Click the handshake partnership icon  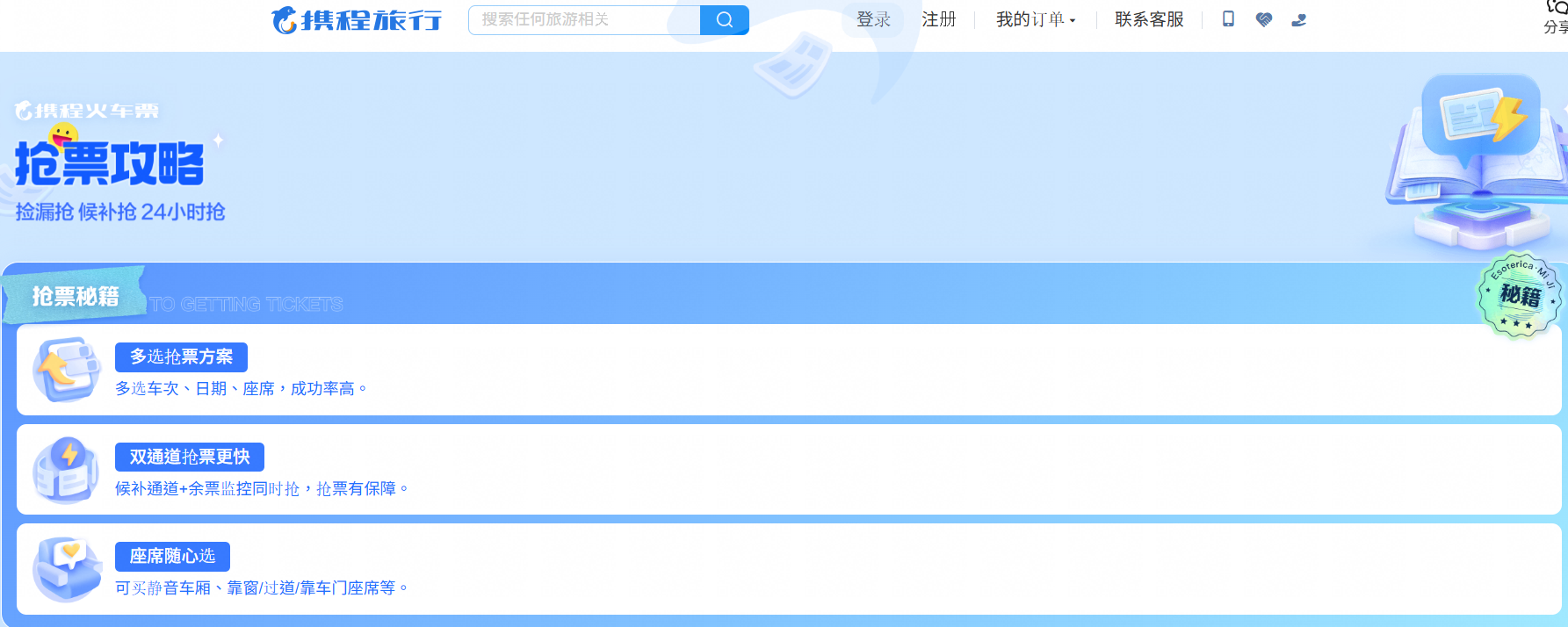[1263, 19]
